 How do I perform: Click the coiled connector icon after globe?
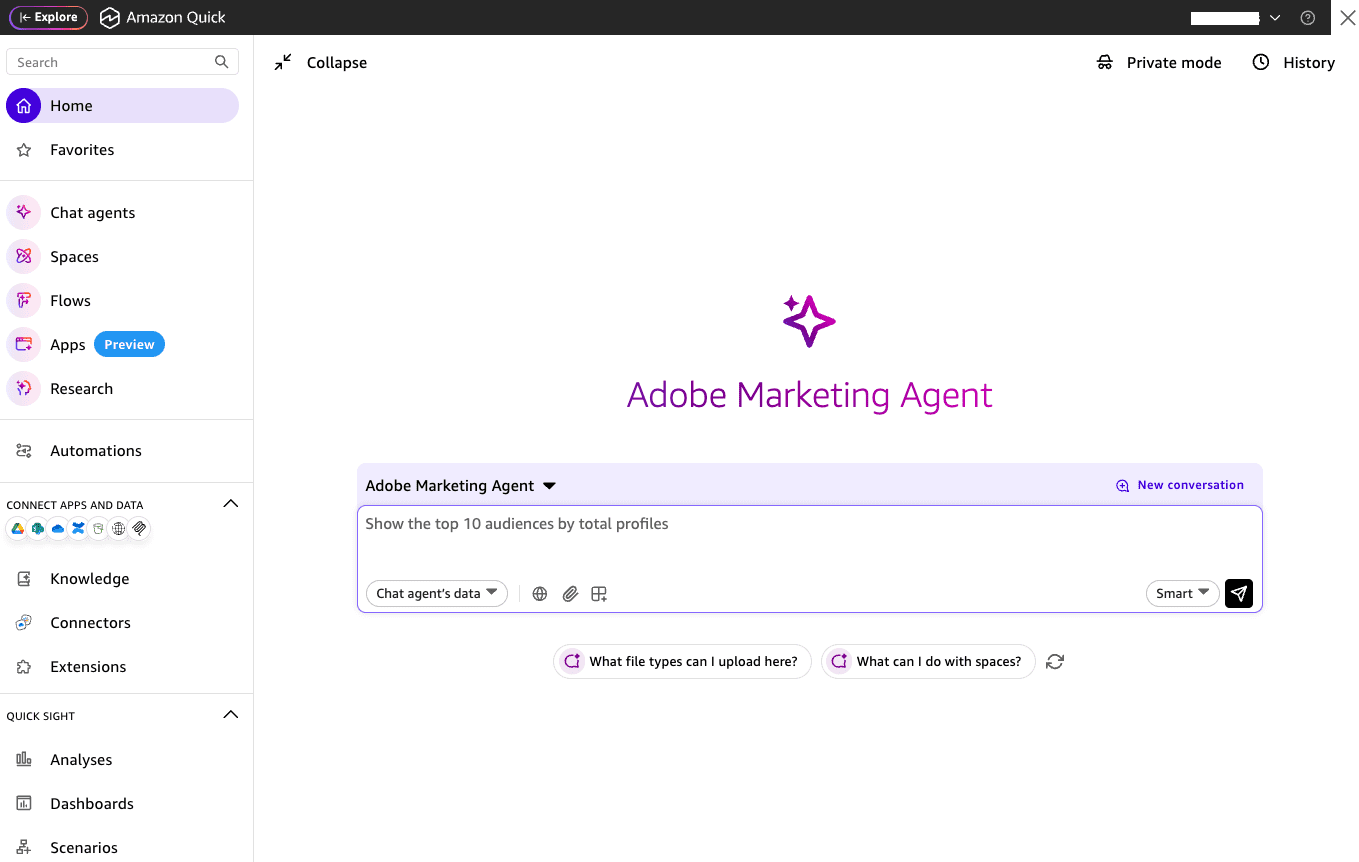[140, 529]
